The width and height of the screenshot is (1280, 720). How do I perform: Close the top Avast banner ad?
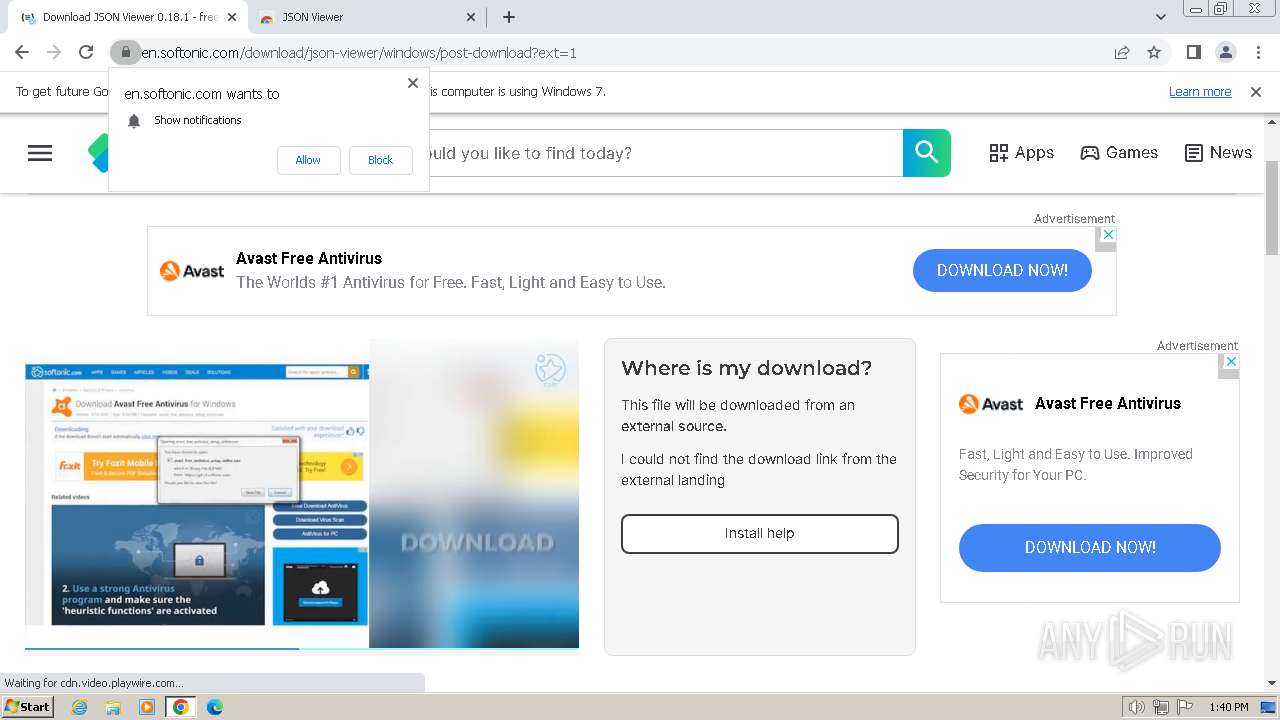click(1107, 234)
